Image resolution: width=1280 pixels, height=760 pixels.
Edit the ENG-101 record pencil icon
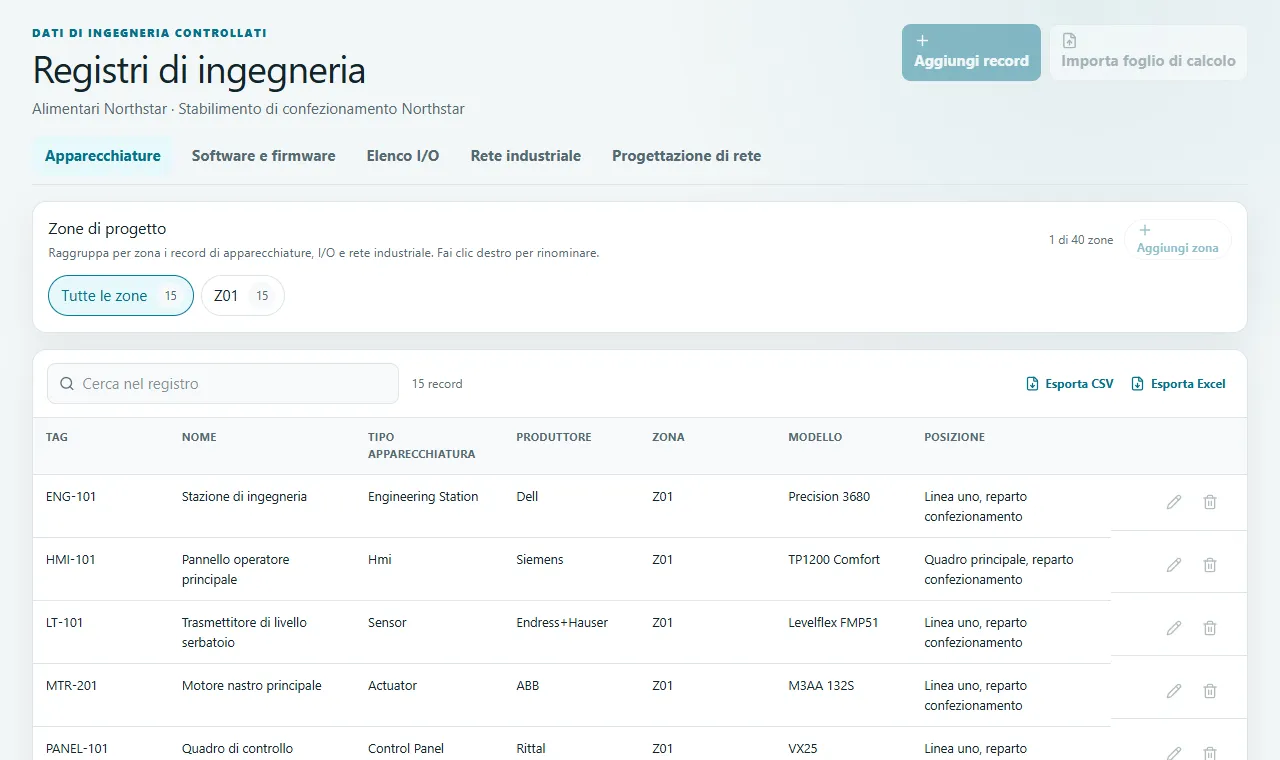point(1174,502)
